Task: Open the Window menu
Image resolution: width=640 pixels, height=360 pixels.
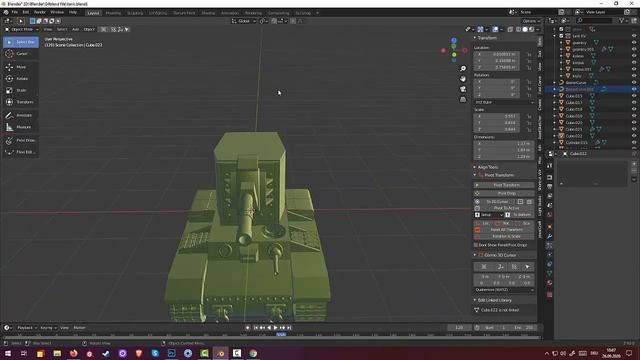Action: tap(57, 13)
